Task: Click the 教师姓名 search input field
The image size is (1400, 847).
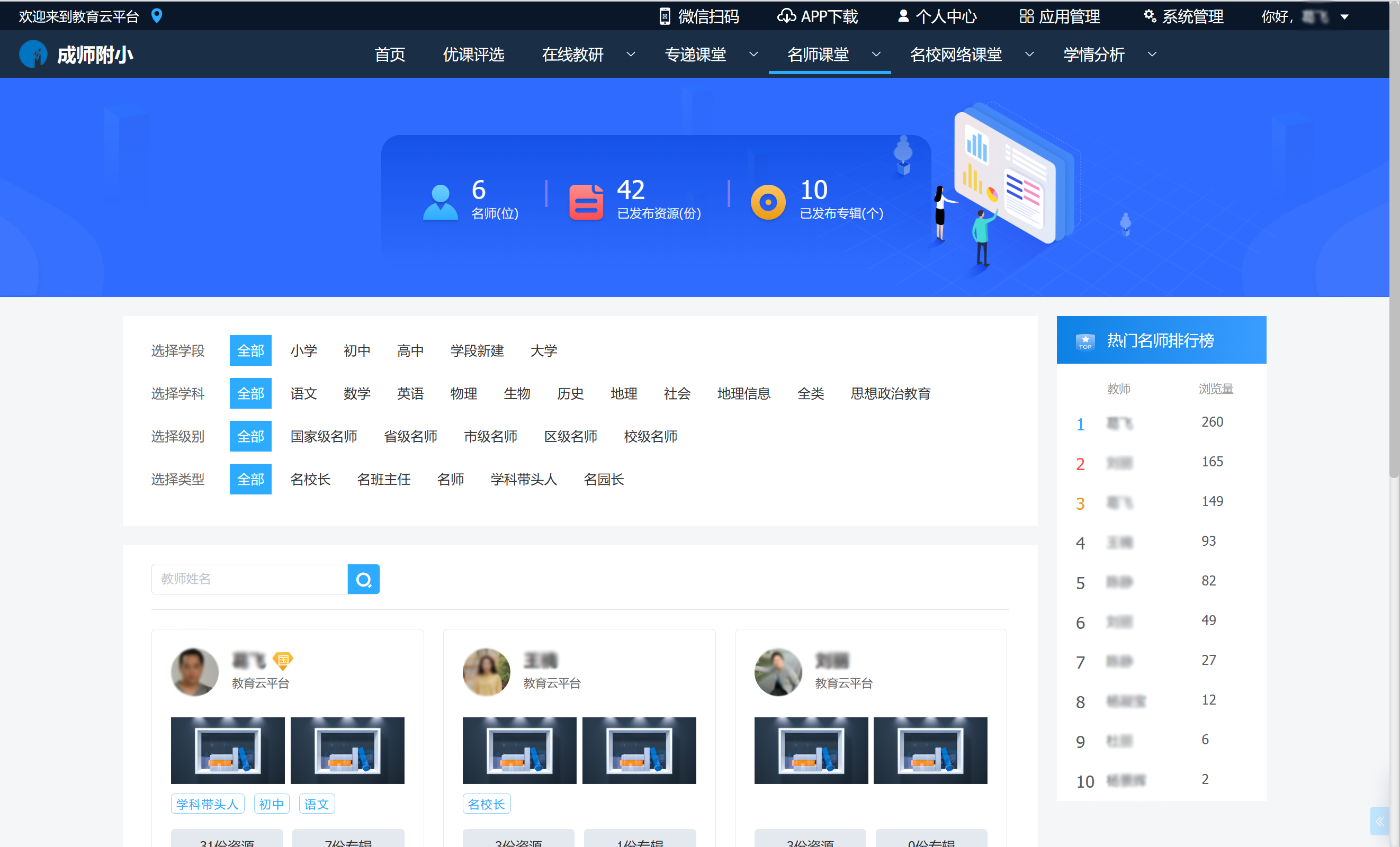Action: 249,580
